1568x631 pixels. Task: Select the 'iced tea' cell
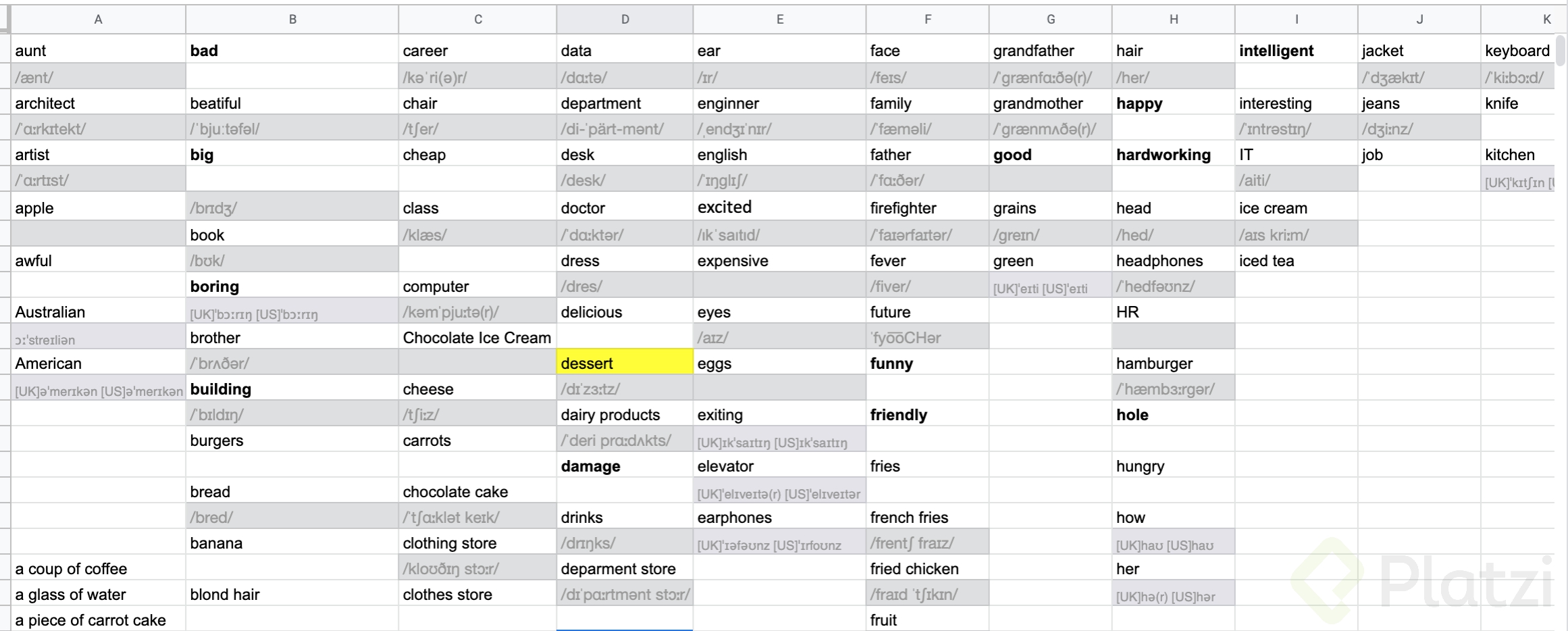pos(1295,260)
